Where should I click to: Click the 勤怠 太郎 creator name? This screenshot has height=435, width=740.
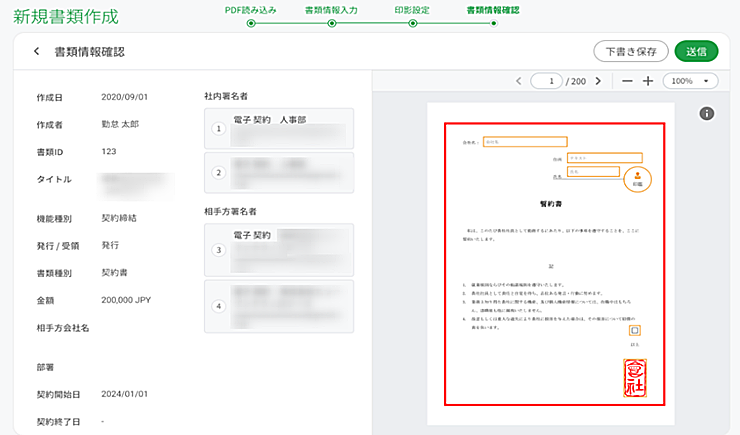click(x=120, y=124)
